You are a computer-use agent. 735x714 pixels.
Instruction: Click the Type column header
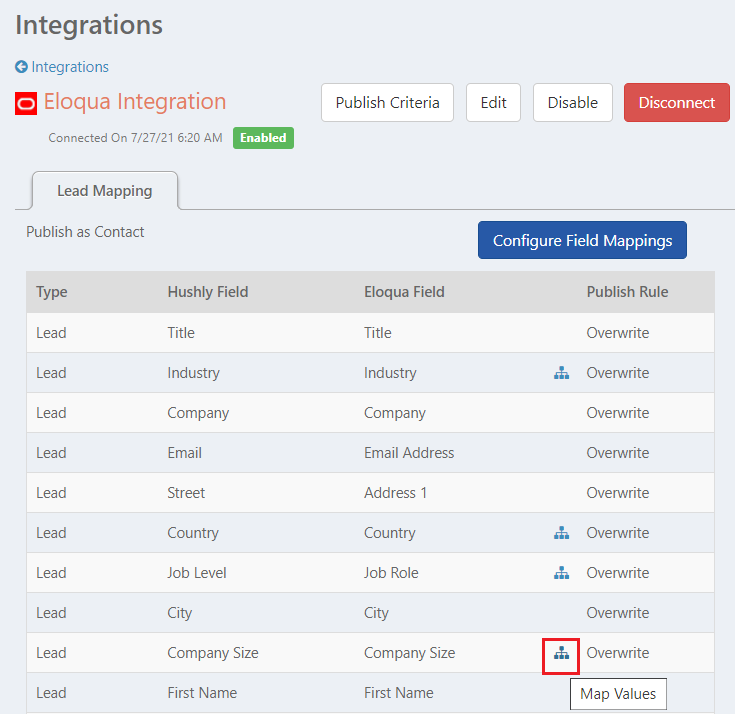coord(52,292)
